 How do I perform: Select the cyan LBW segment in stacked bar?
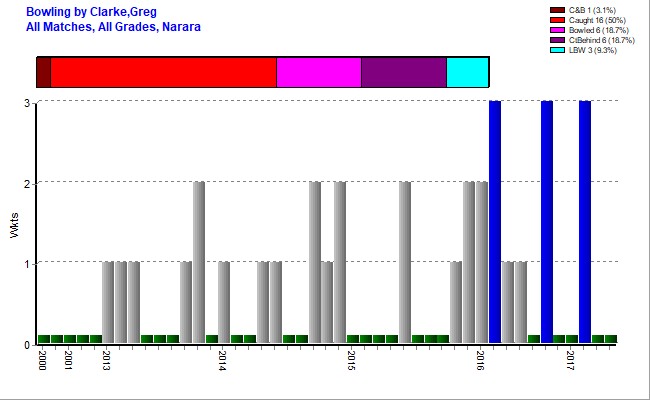pos(467,73)
